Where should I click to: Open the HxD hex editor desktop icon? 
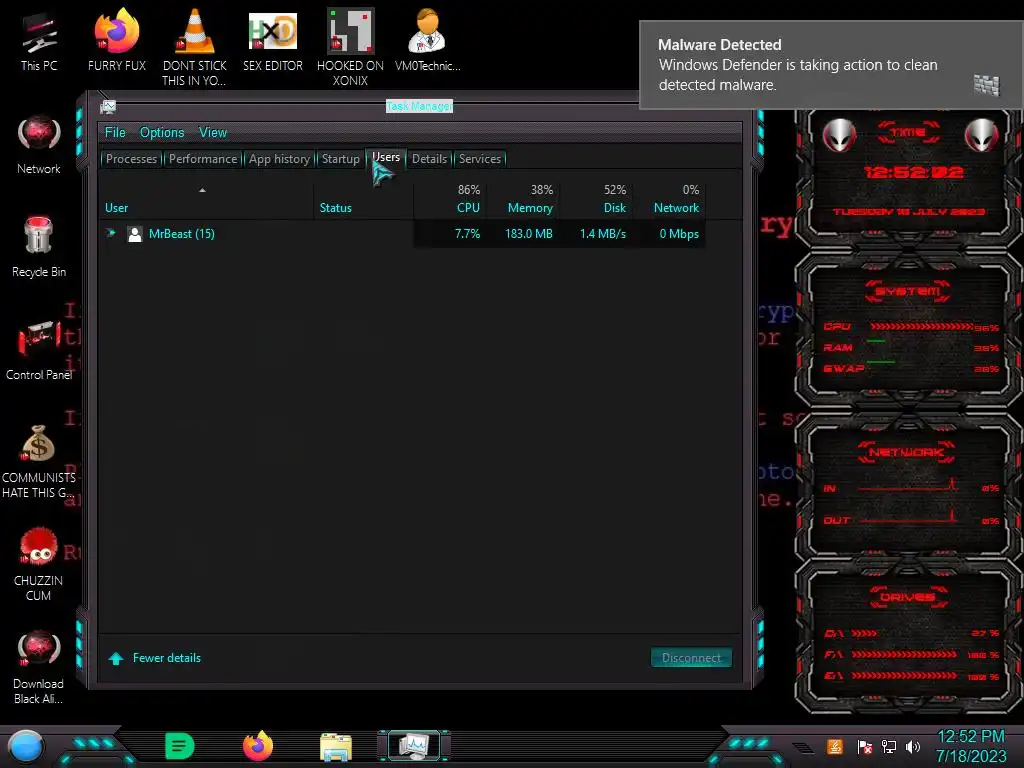point(273,39)
